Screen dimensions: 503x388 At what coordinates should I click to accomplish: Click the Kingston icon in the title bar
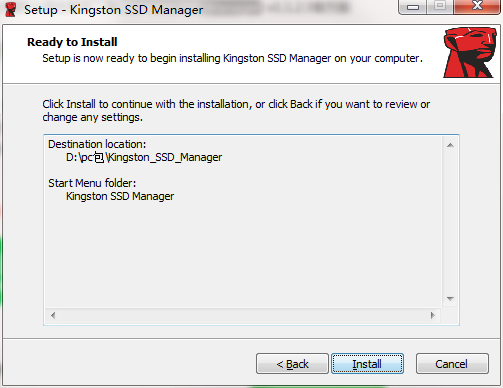coord(11,9)
